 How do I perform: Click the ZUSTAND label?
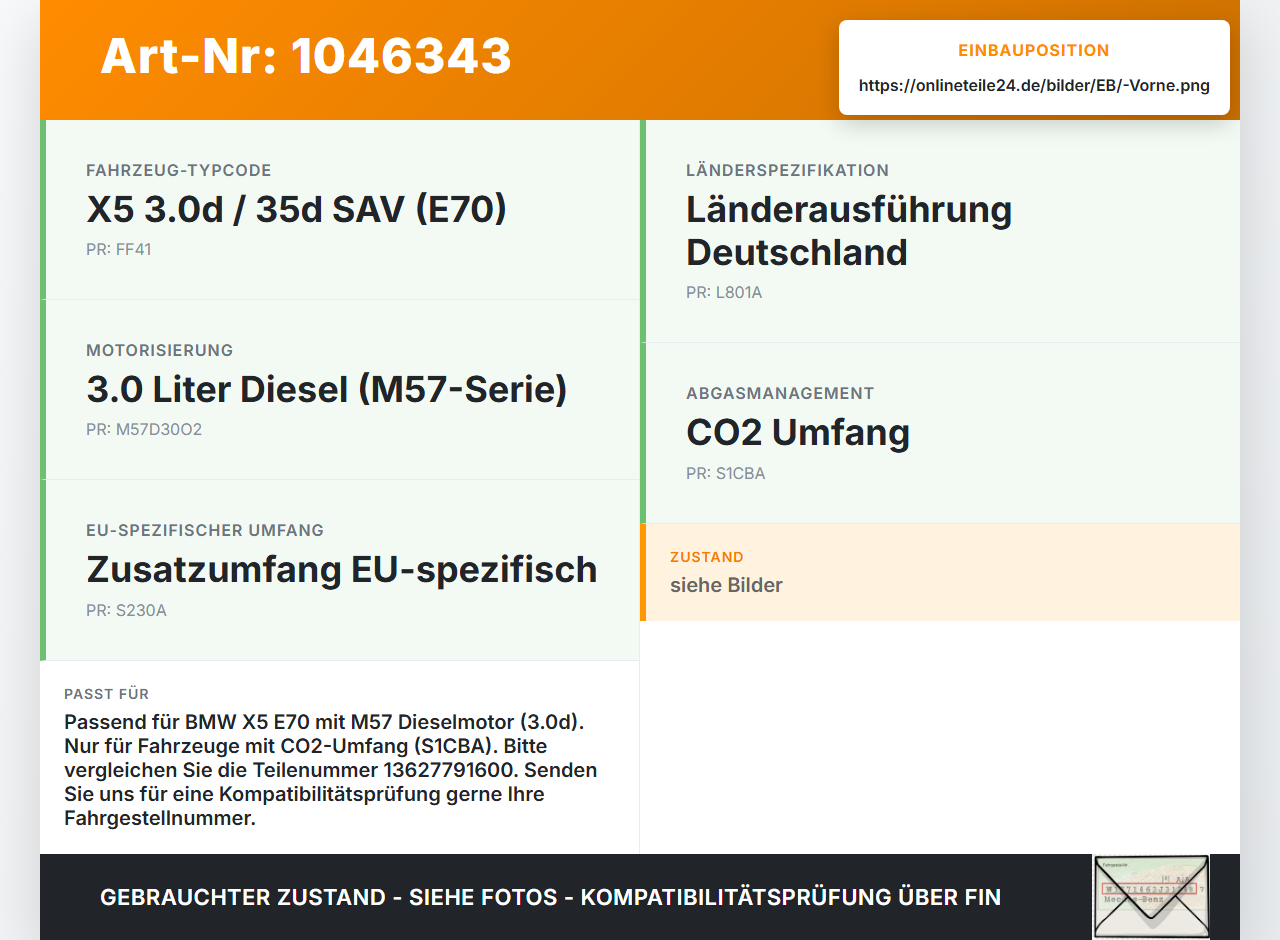coord(707,557)
